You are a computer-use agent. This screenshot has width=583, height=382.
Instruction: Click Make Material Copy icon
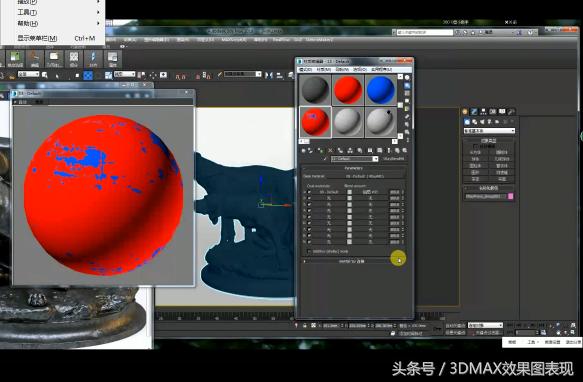click(x=340, y=151)
